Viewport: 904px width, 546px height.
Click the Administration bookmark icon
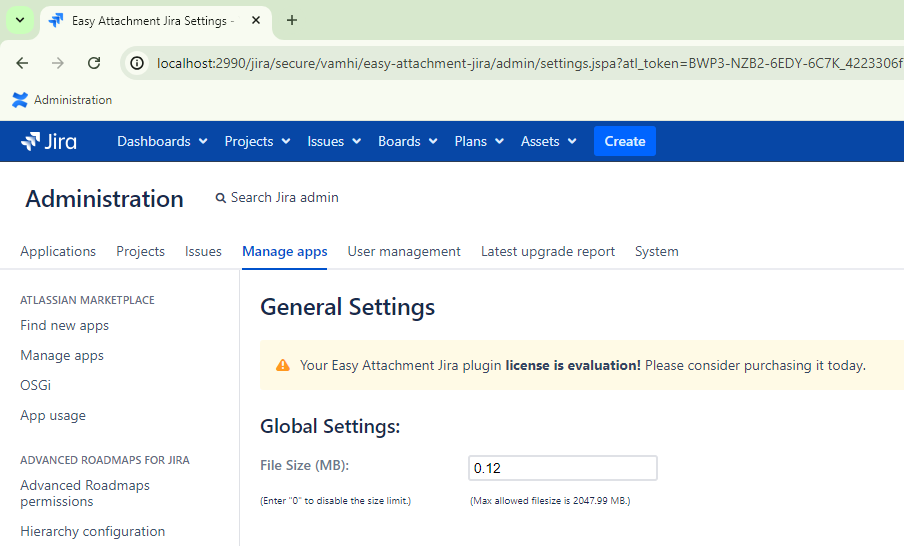click(x=20, y=100)
